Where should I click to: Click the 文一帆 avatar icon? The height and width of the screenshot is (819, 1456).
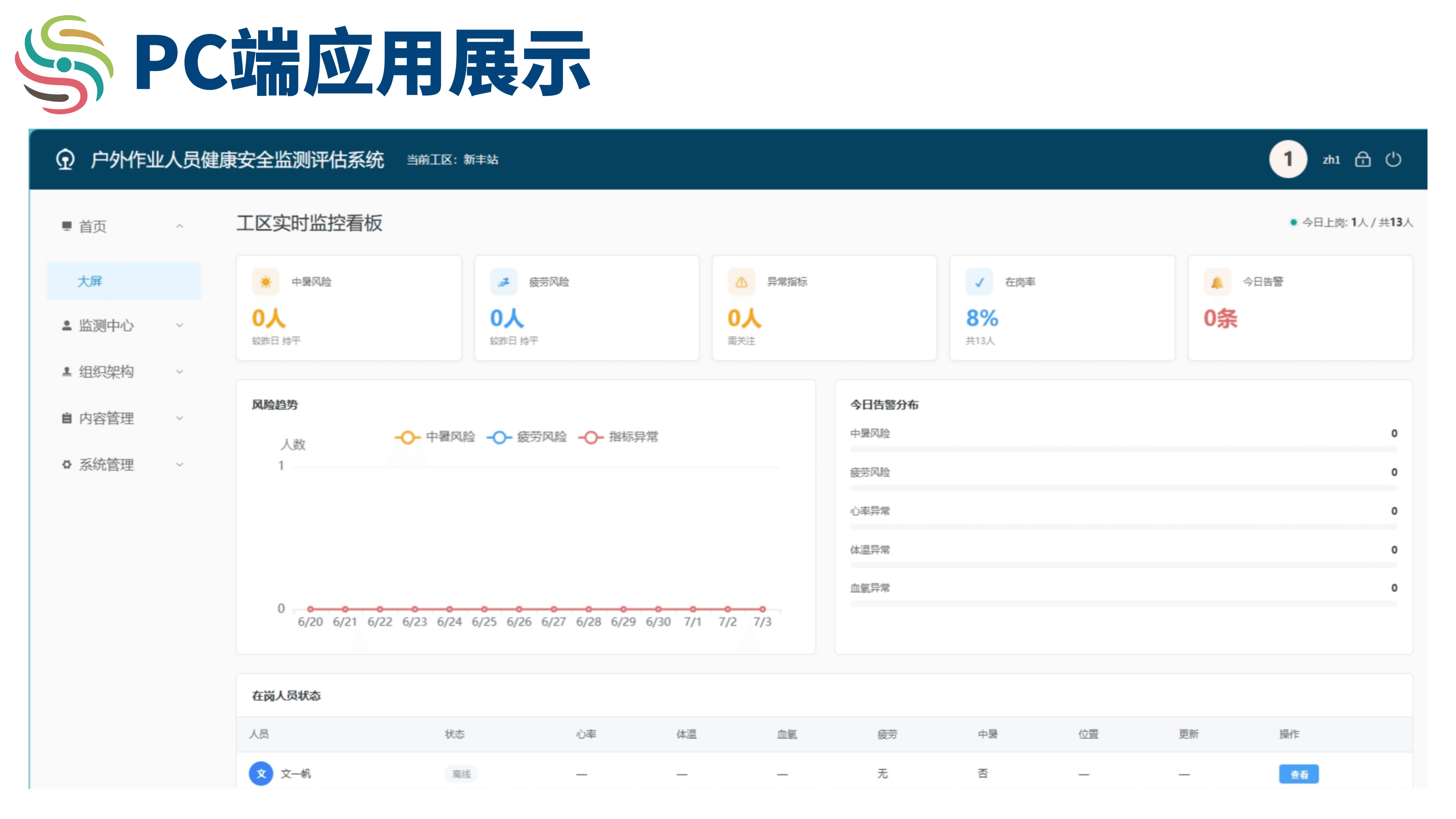[x=261, y=774]
